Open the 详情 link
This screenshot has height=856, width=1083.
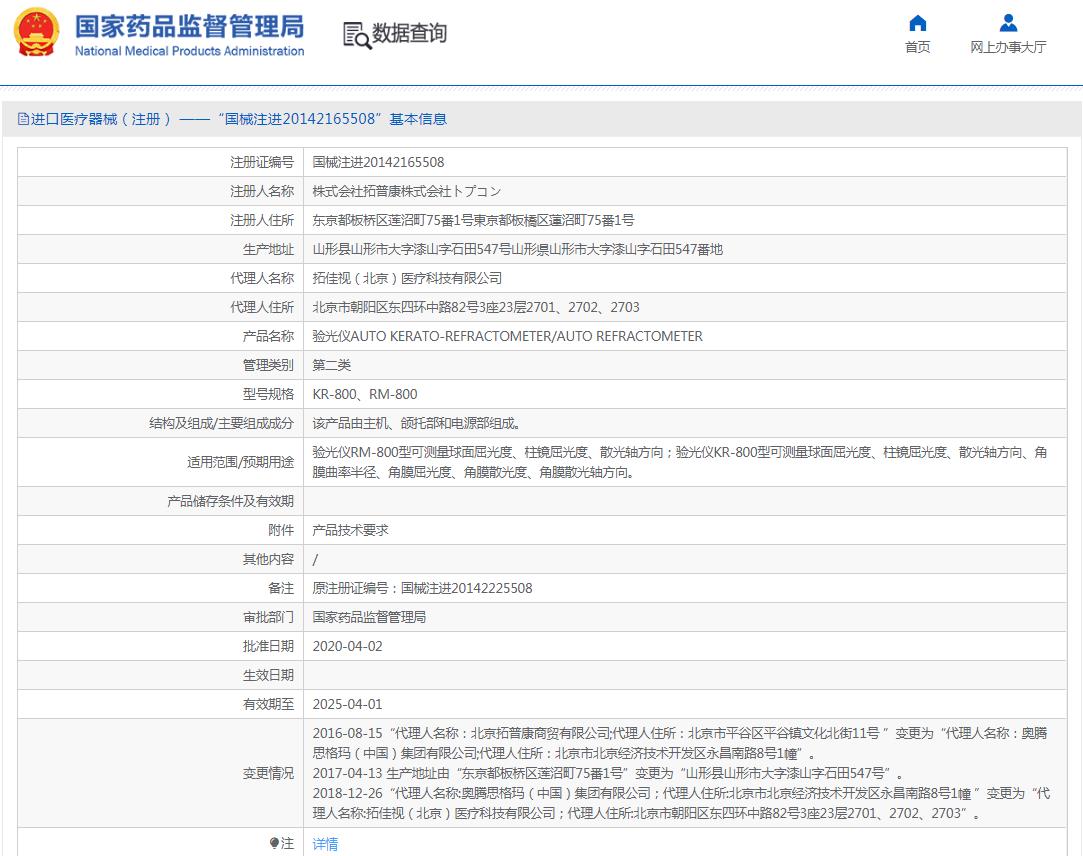tap(325, 844)
